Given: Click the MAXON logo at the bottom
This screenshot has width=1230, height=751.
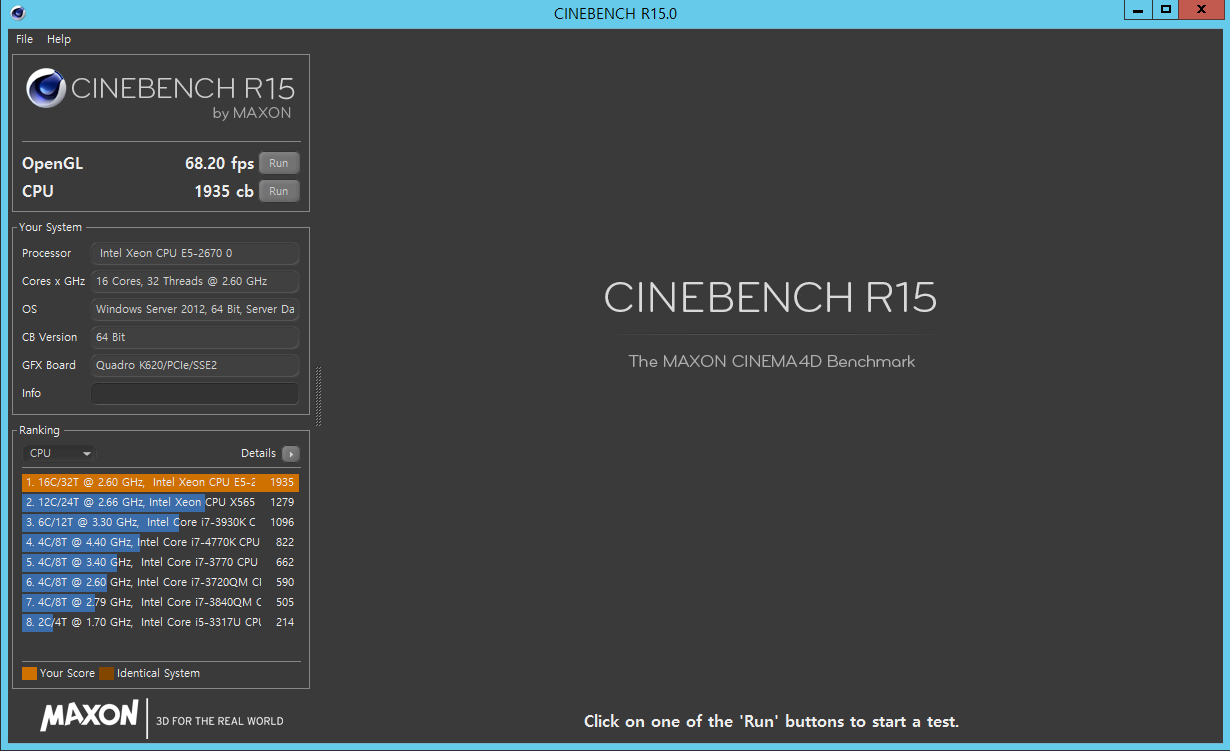Looking at the screenshot, I should point(89,715).
